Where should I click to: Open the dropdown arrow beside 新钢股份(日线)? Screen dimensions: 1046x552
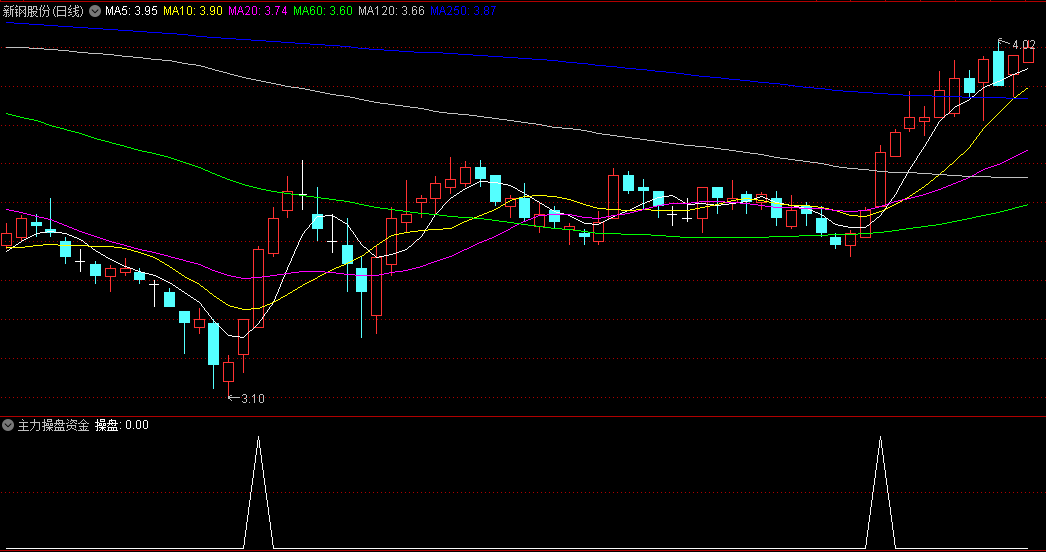point(95,11)
